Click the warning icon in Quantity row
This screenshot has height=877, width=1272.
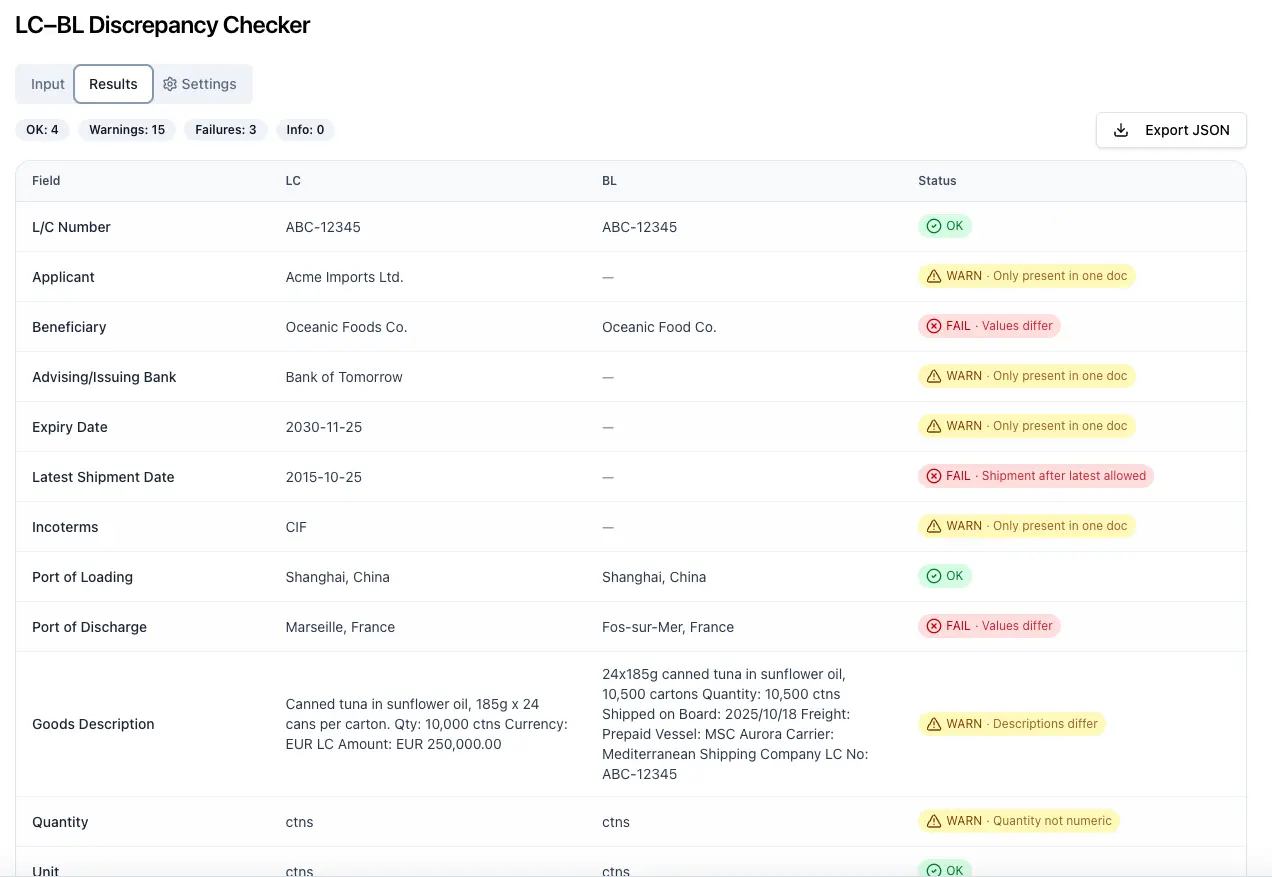tap(934, 821)
